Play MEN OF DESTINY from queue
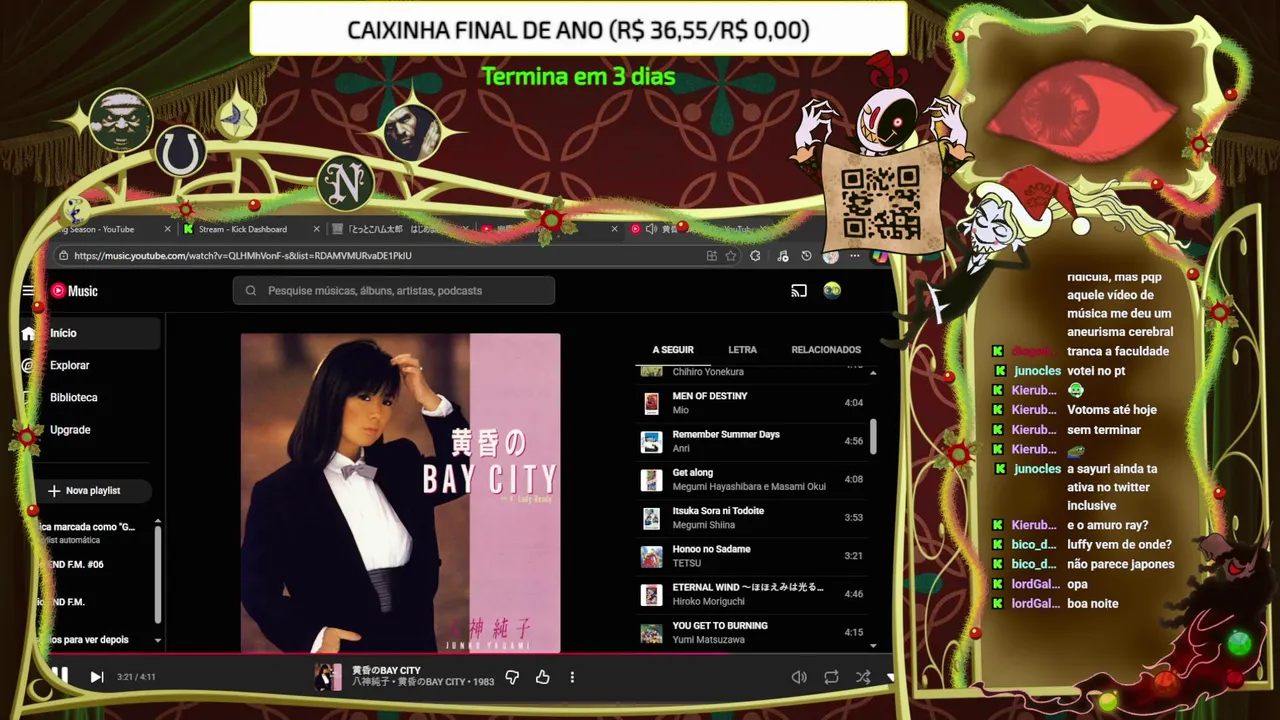 752,403
